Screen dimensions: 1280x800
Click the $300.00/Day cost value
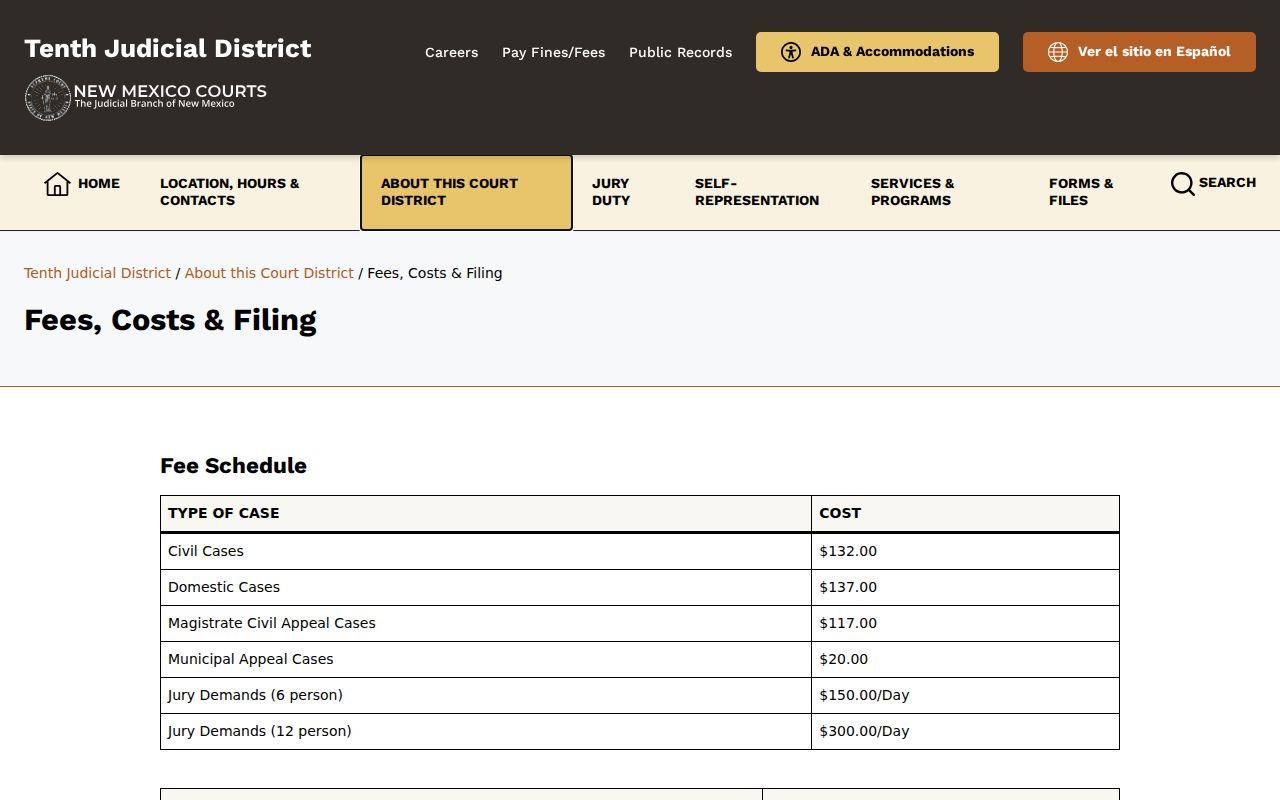coord(864,731)
